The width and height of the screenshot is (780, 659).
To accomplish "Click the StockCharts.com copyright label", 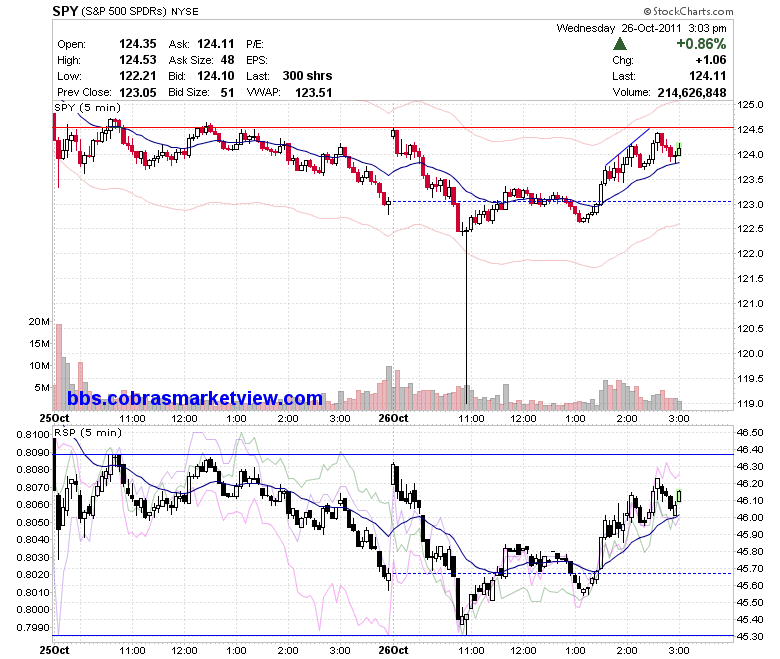I will (x=688, y=11).
